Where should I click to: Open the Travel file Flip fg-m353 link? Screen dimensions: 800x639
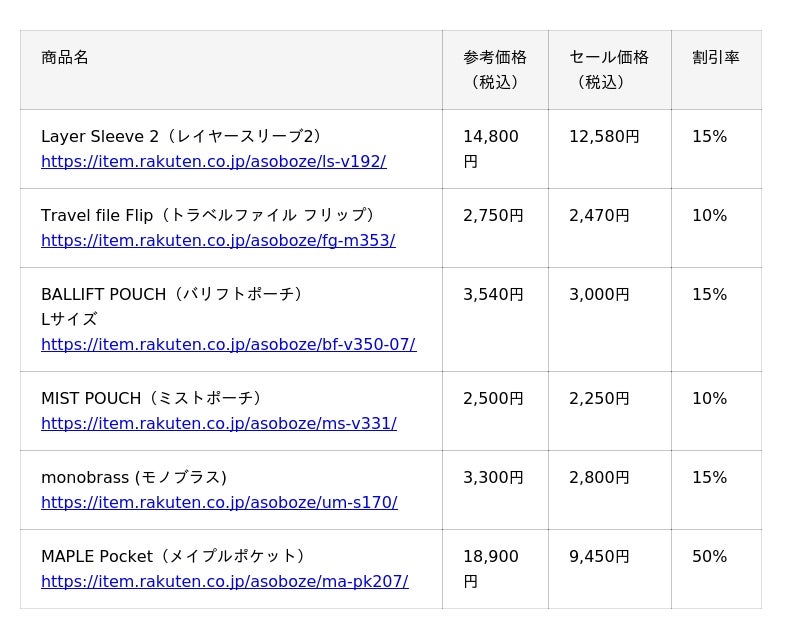click(x=218, y=240)
